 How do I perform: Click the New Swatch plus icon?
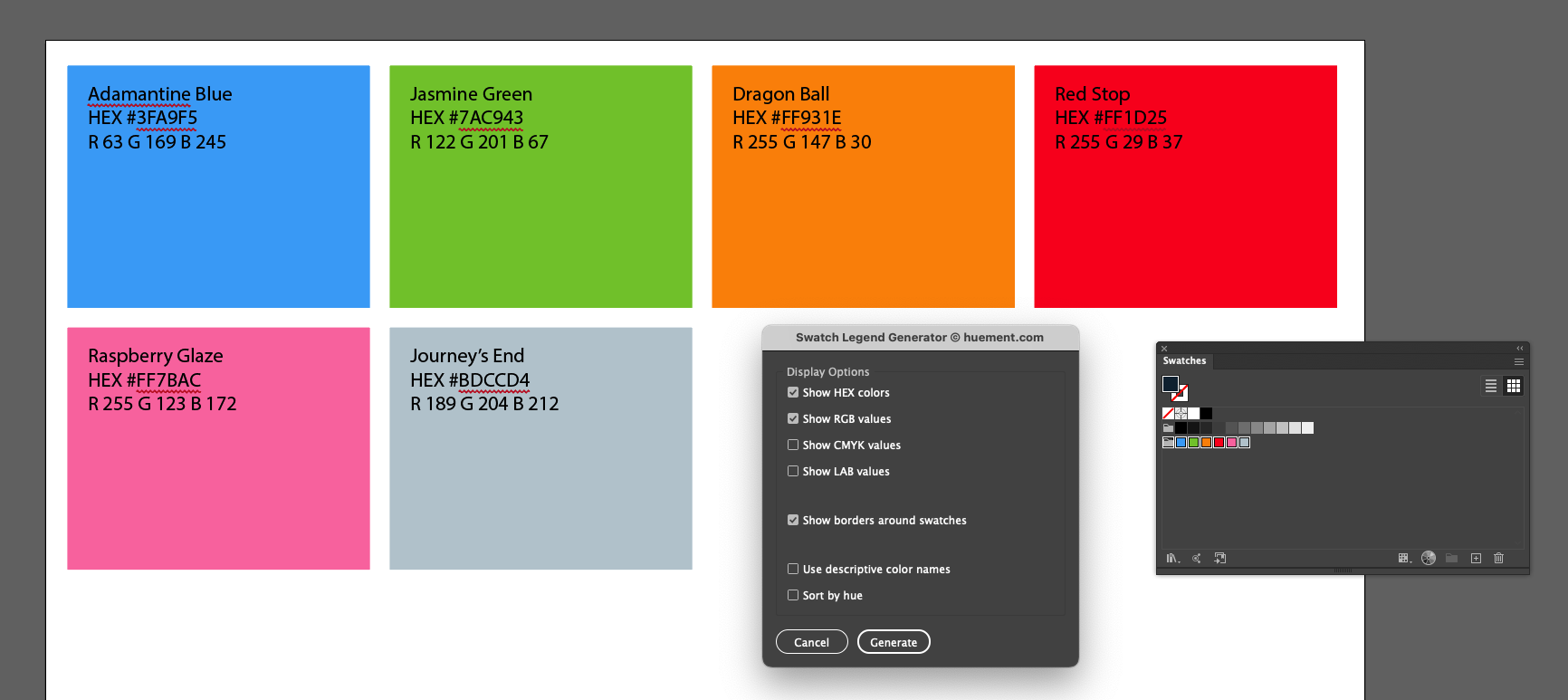(1476, 558)
